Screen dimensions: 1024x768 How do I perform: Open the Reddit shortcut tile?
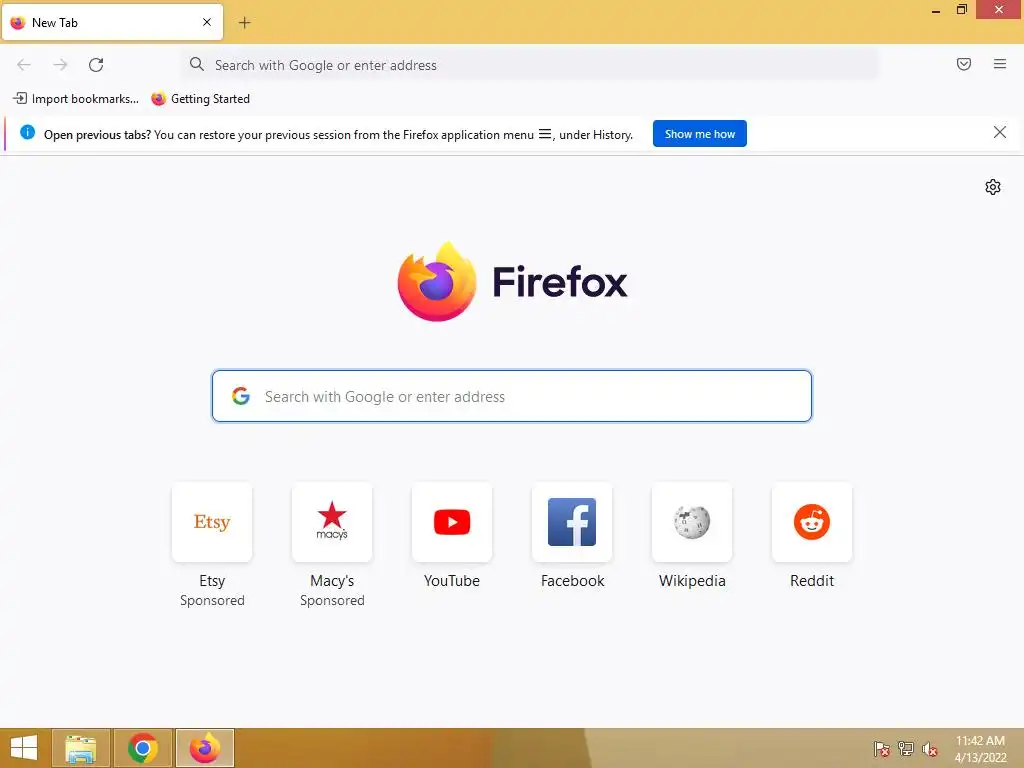coord(812,522)
